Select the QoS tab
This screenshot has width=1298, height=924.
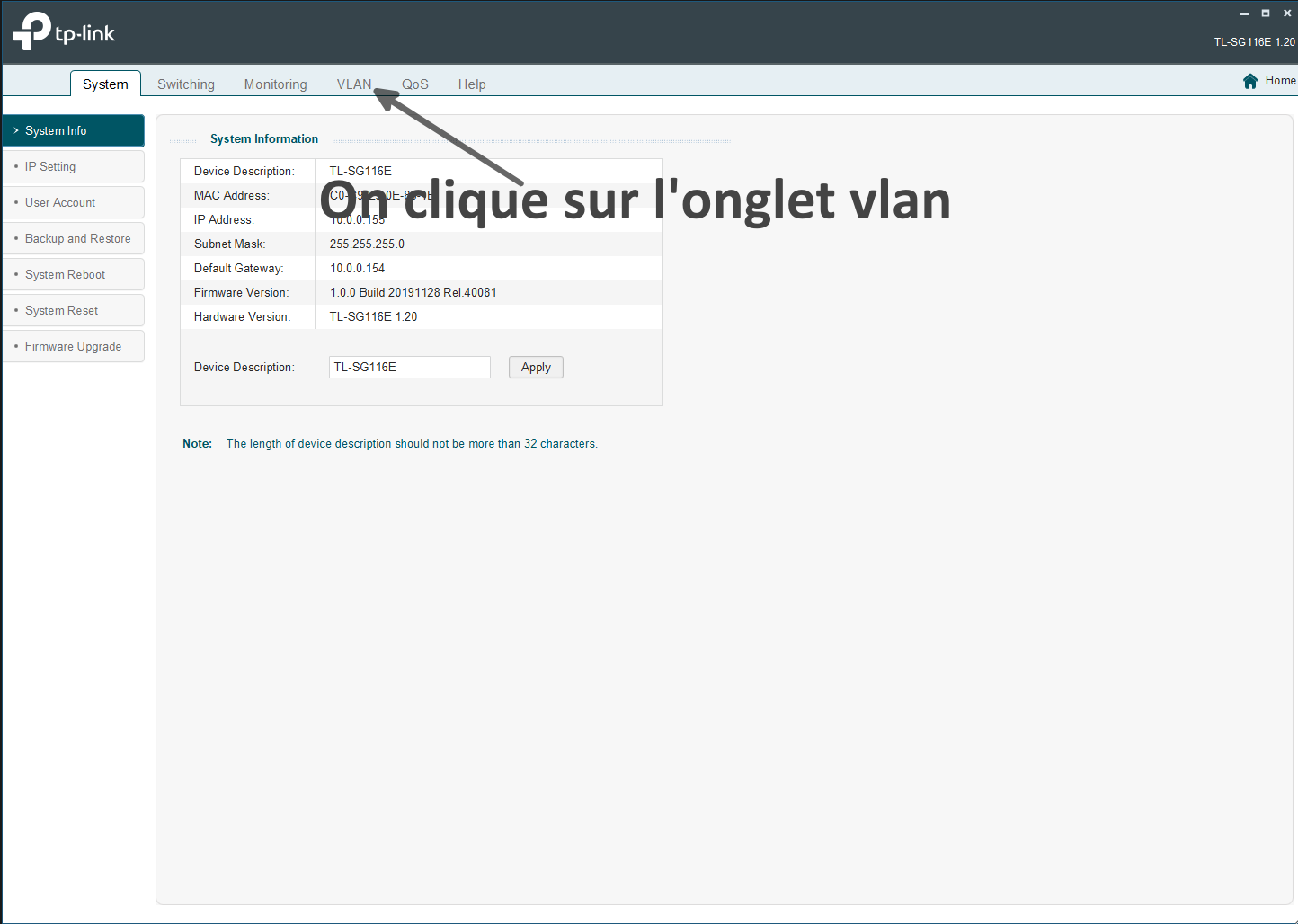(x=414, y=84)
